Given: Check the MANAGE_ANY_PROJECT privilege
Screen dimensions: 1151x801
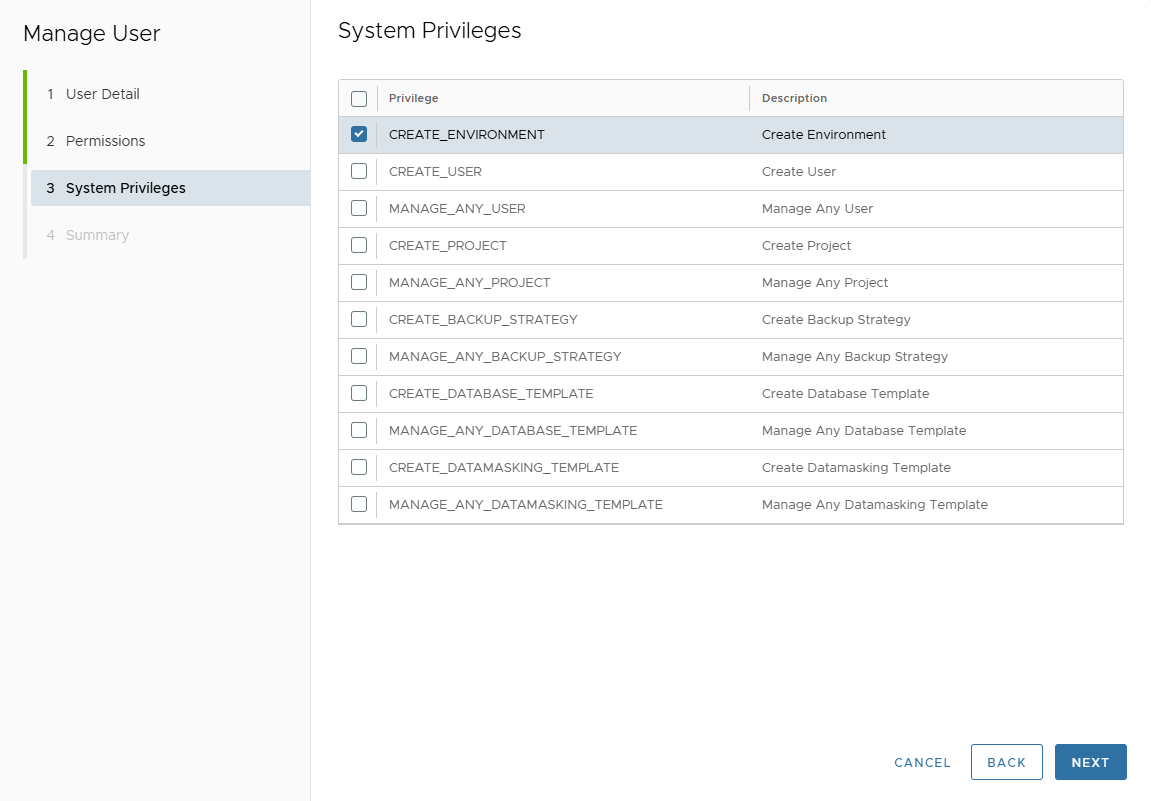Looking at the screenshot, I should [x=359, y=282].
